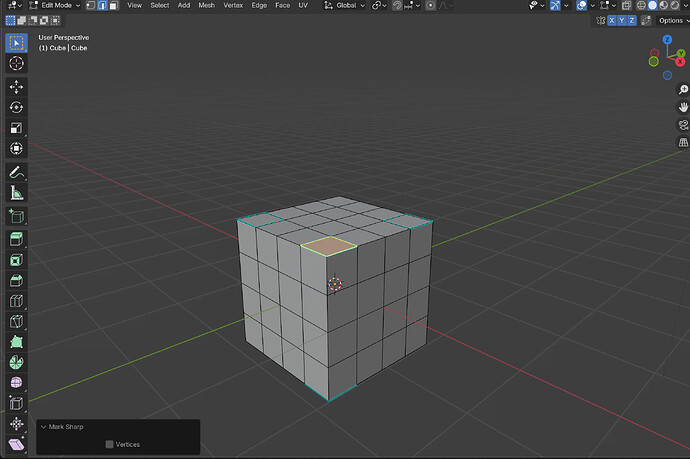Open the gizmo settings dropdown arrow
This screenshot has width=690, height=459.
pos(566,5)
